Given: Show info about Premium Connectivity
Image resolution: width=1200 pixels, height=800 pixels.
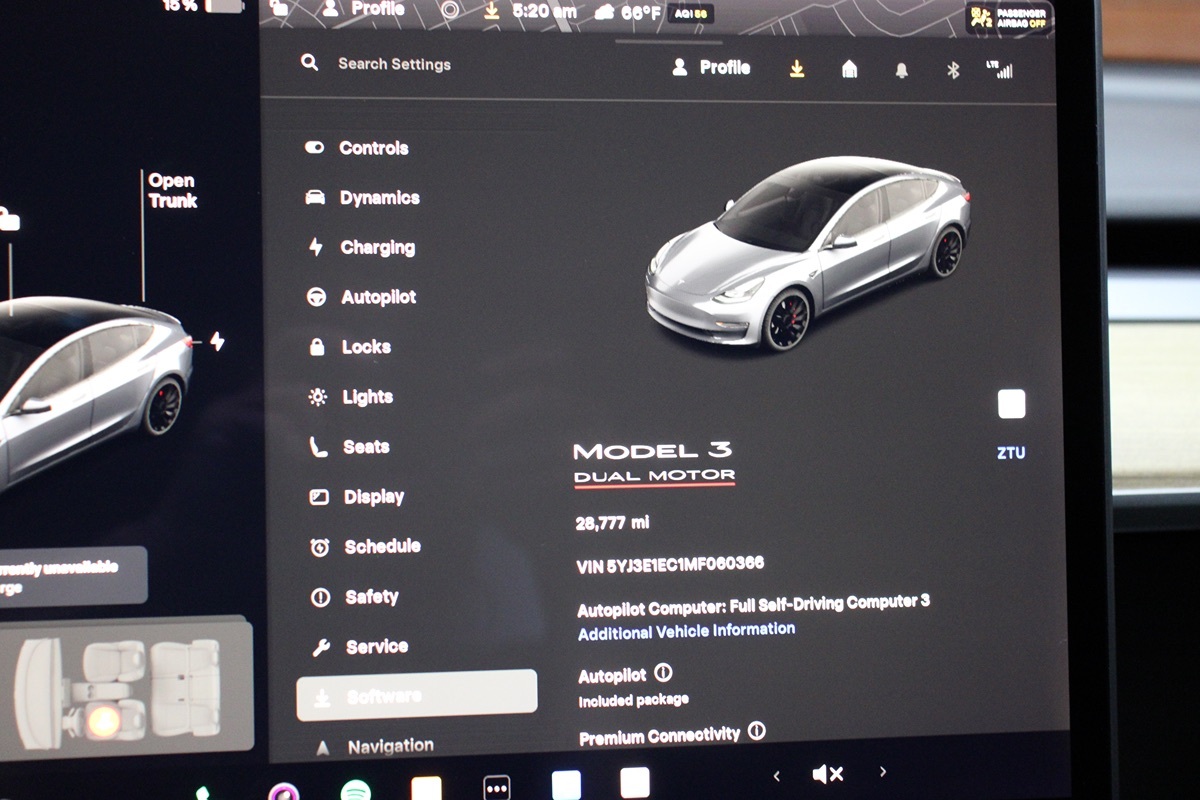Looking at the screenshot, I should pyautogui.click(x=757, y=731).
